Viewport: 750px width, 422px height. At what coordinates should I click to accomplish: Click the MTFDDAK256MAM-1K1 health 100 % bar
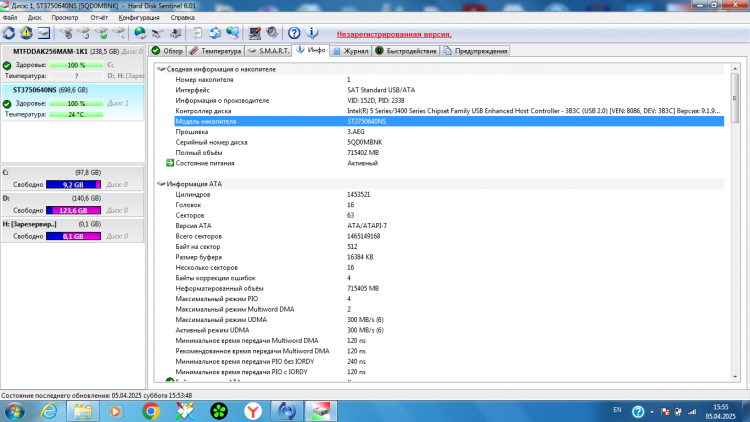76,65
